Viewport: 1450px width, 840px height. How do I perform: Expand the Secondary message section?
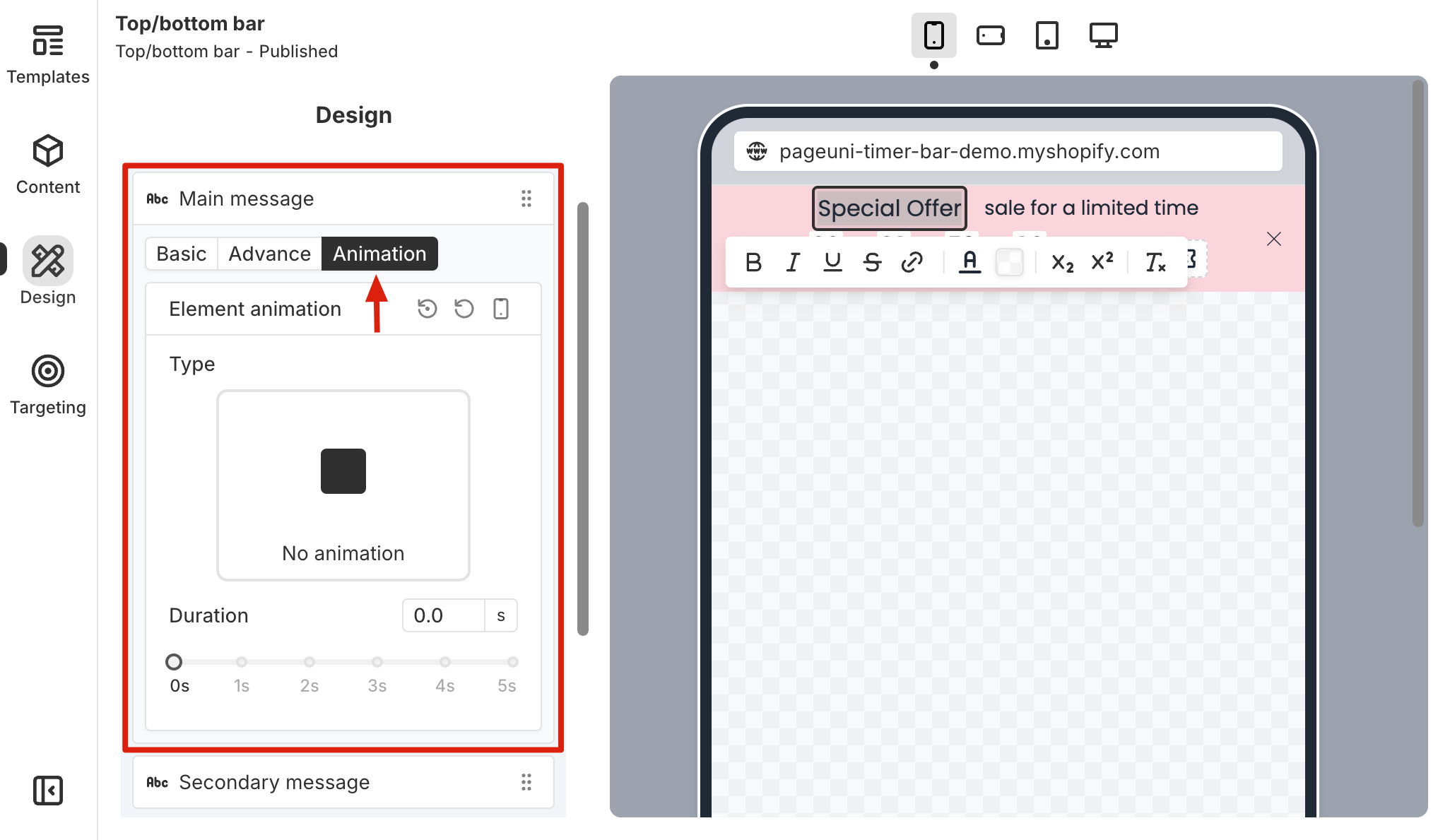343,782
